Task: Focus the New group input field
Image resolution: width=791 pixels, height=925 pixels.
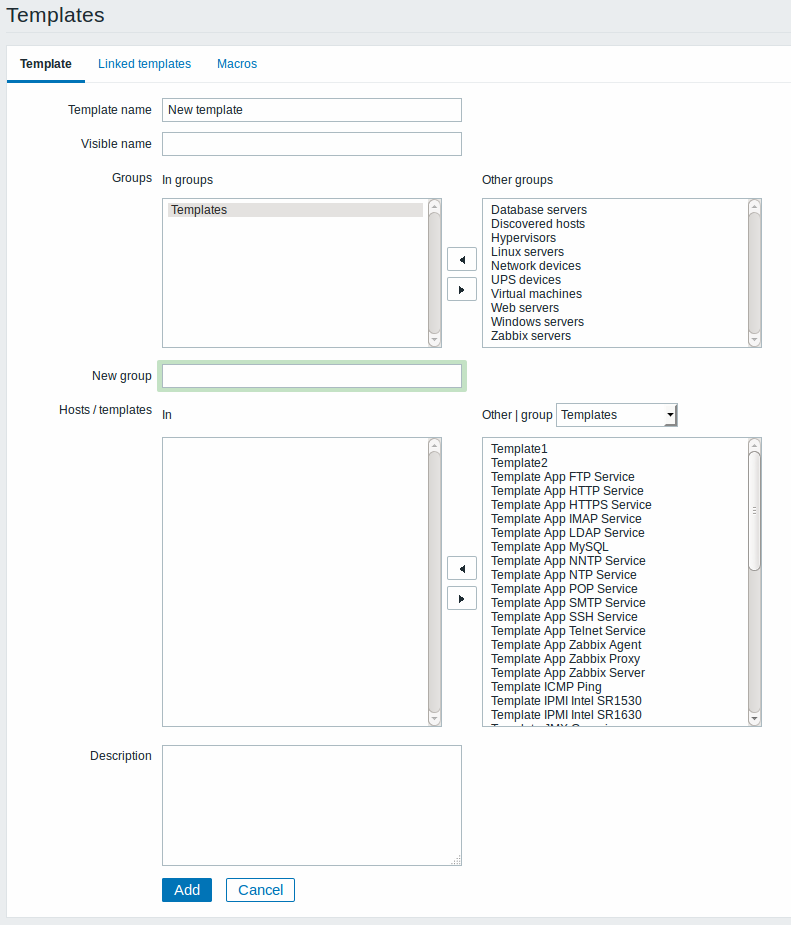Action: point(312,376)
